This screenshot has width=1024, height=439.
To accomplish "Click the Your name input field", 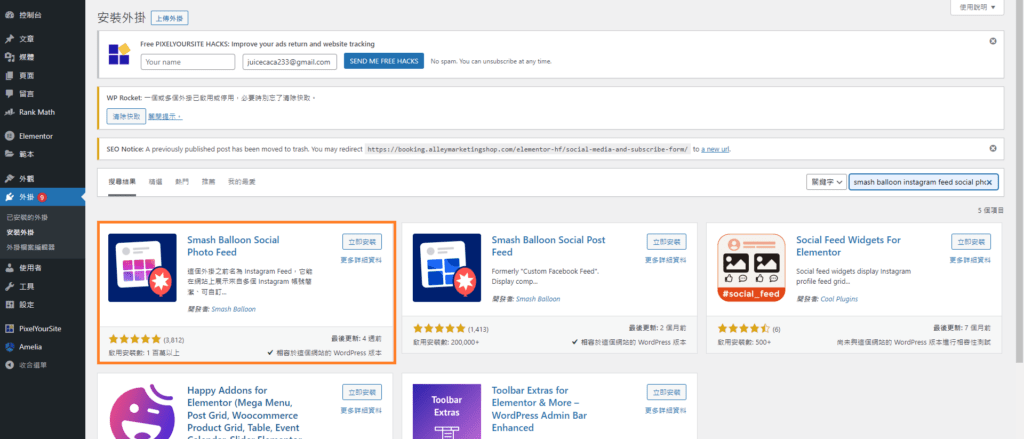I will [x=188, y=61].
